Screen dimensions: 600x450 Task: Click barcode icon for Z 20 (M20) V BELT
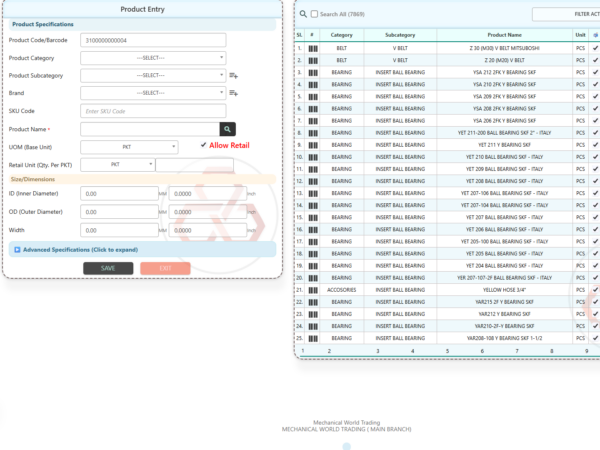pos(313,60)
